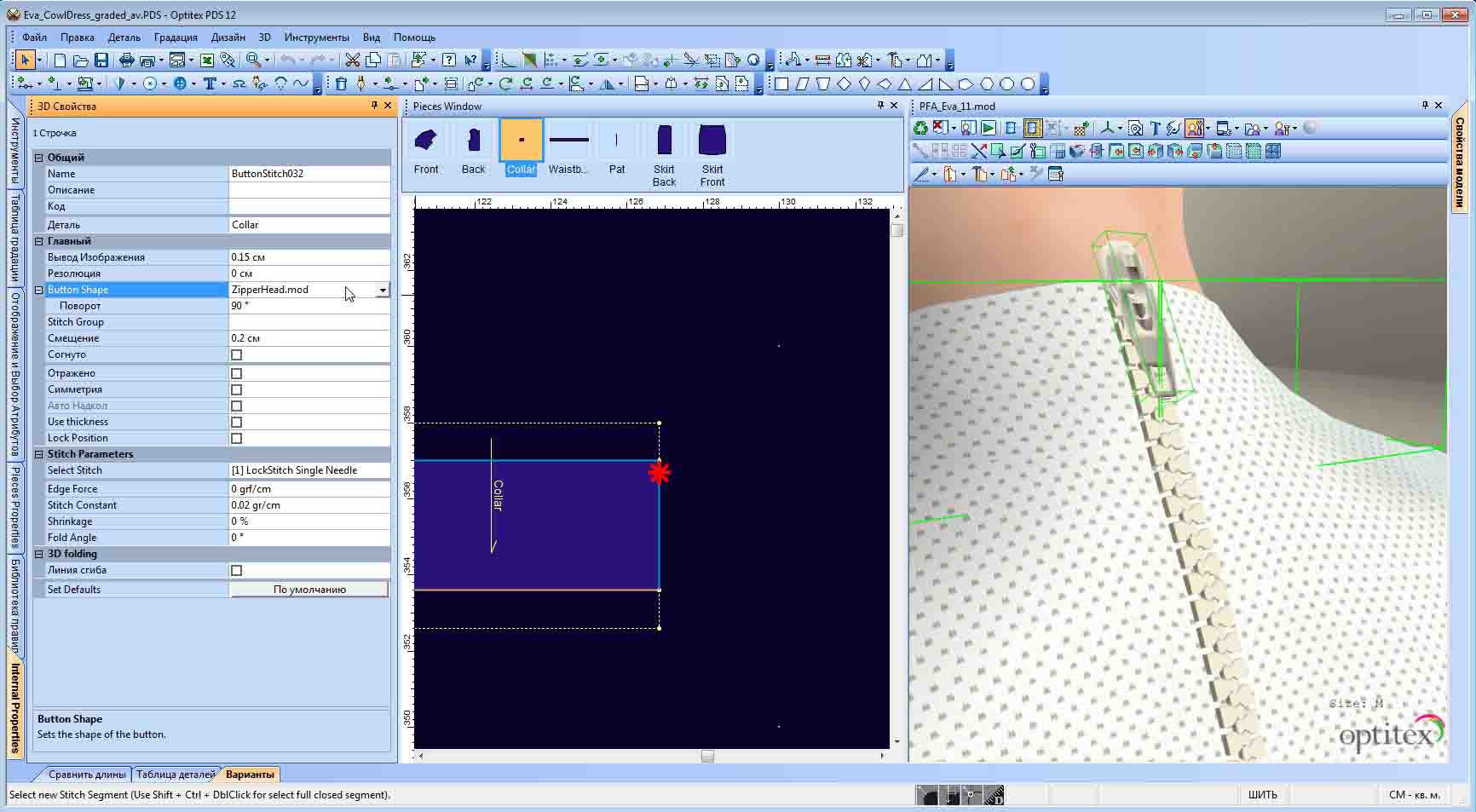Collapse the Stitch Parameters section
The image size is (1476, 812).
(x=39, y=454)
